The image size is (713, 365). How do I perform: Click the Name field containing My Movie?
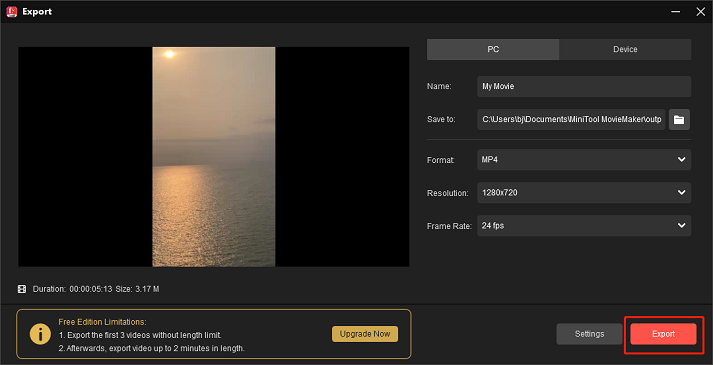584,86
